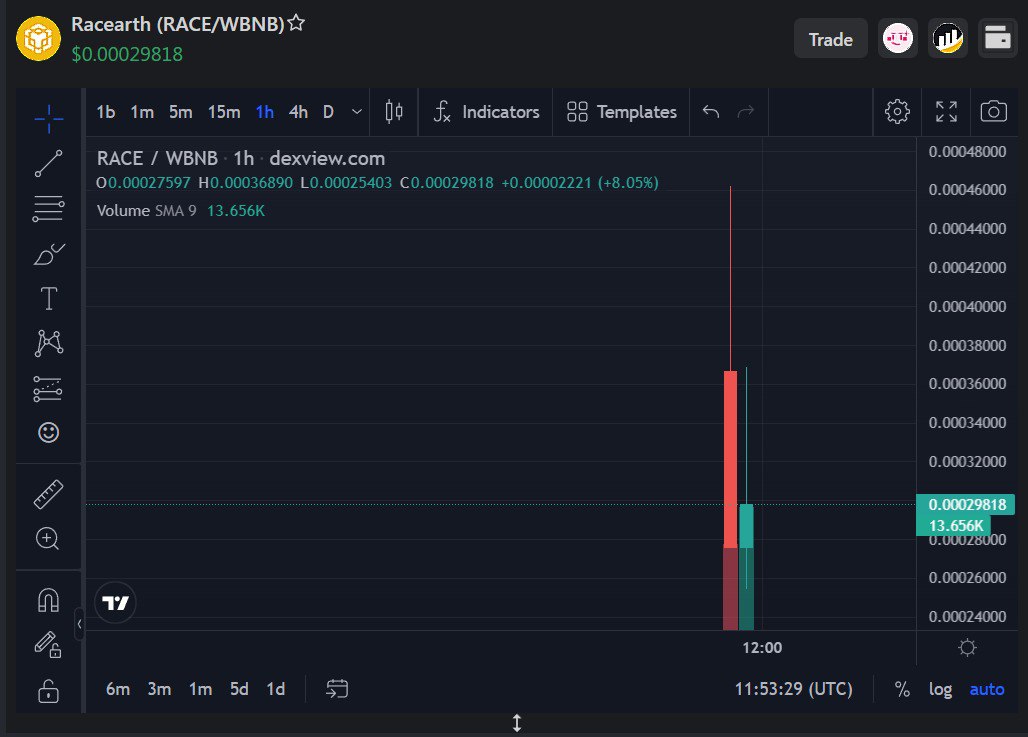
Task: Click the red candlestick body
Action: pos(730,459)
